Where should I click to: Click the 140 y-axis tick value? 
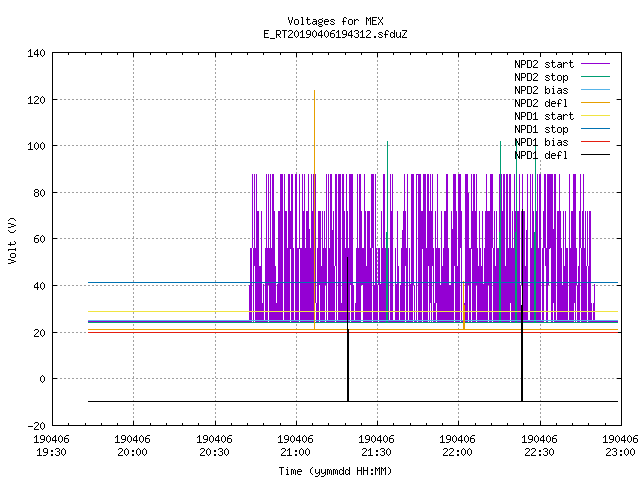point(36,53)
